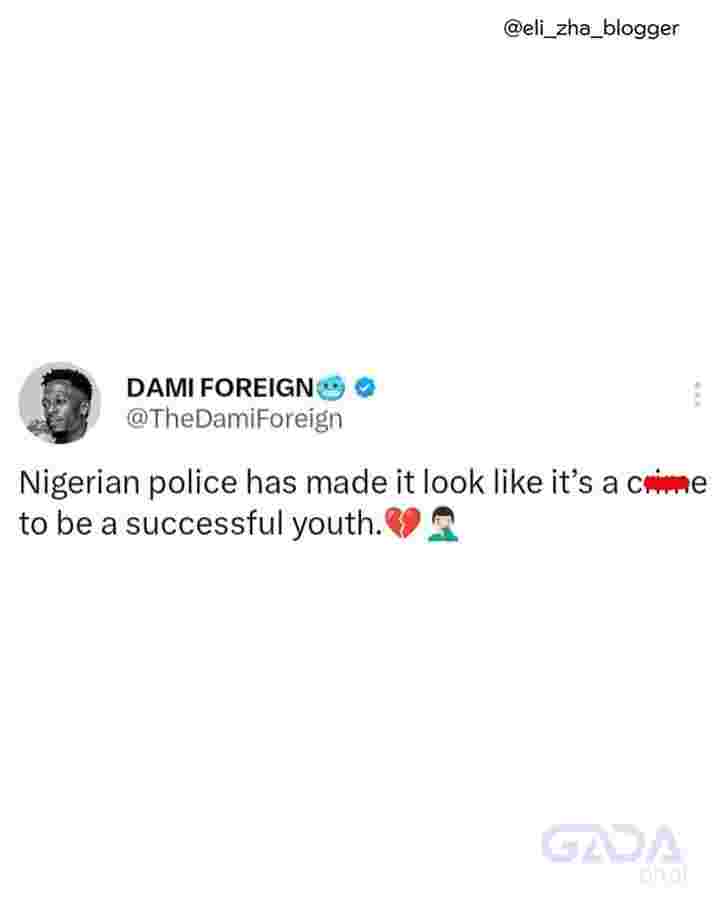Viewport: 720px width, 914px height.
Task: Click the faint 'chat' text under GADA
Action: [663, 874]
